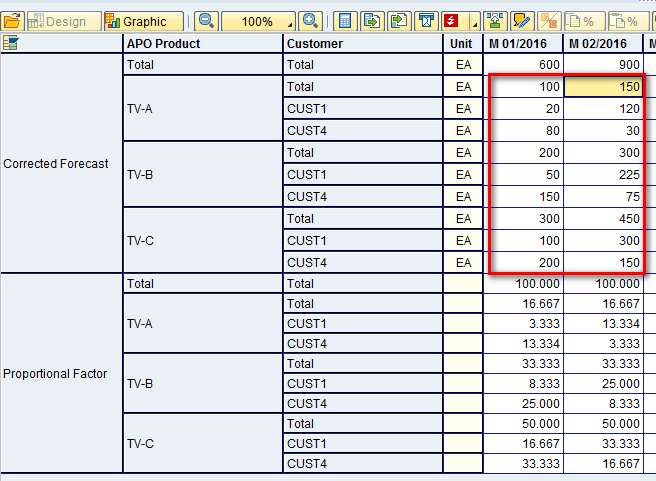The height and width of the screenshot is (481, 656).
Task: Click the table settings icon above Corrected Forecast
Action: coord(11,43)
